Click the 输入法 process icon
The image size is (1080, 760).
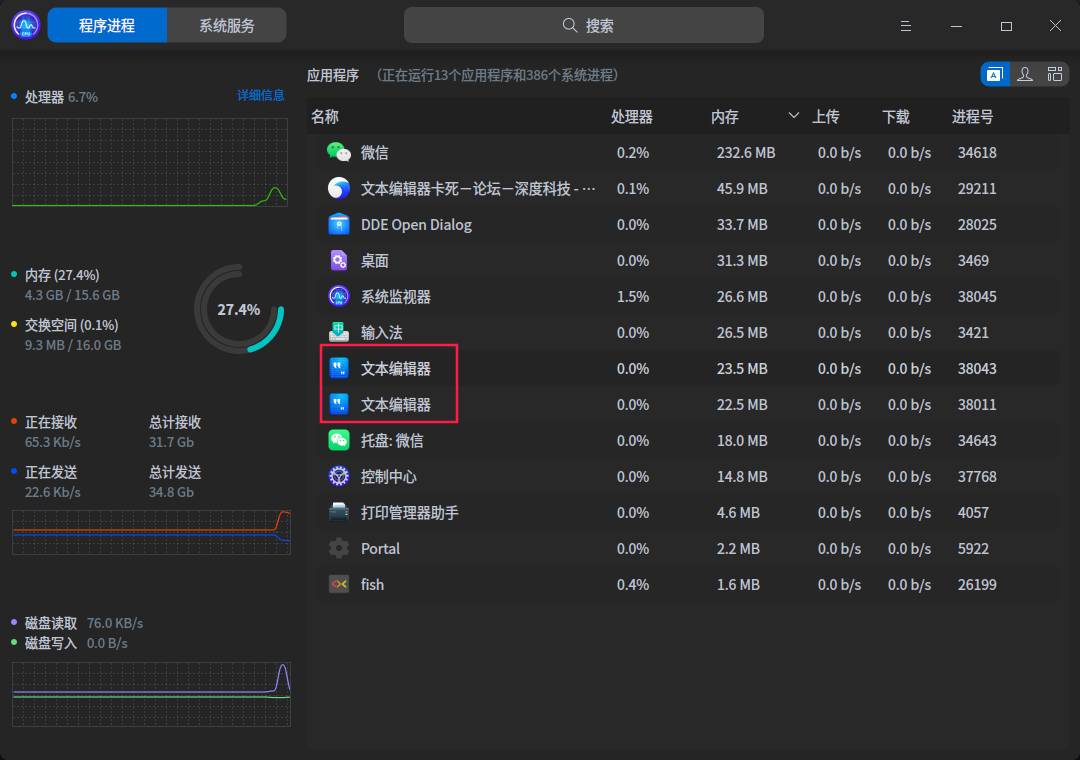click(338, 332)
